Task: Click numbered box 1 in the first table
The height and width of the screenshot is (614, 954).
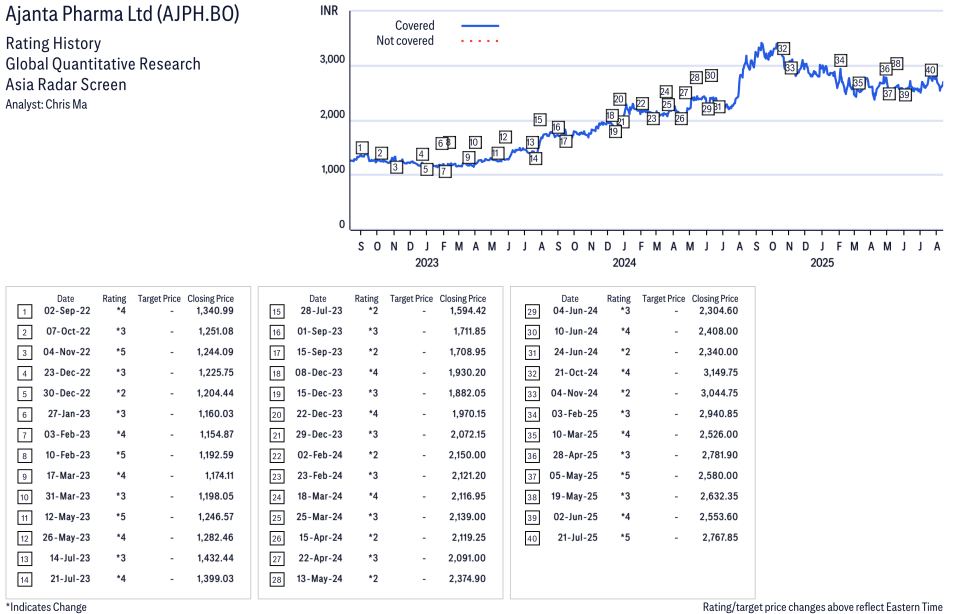Action: click(x=24, y=312)
